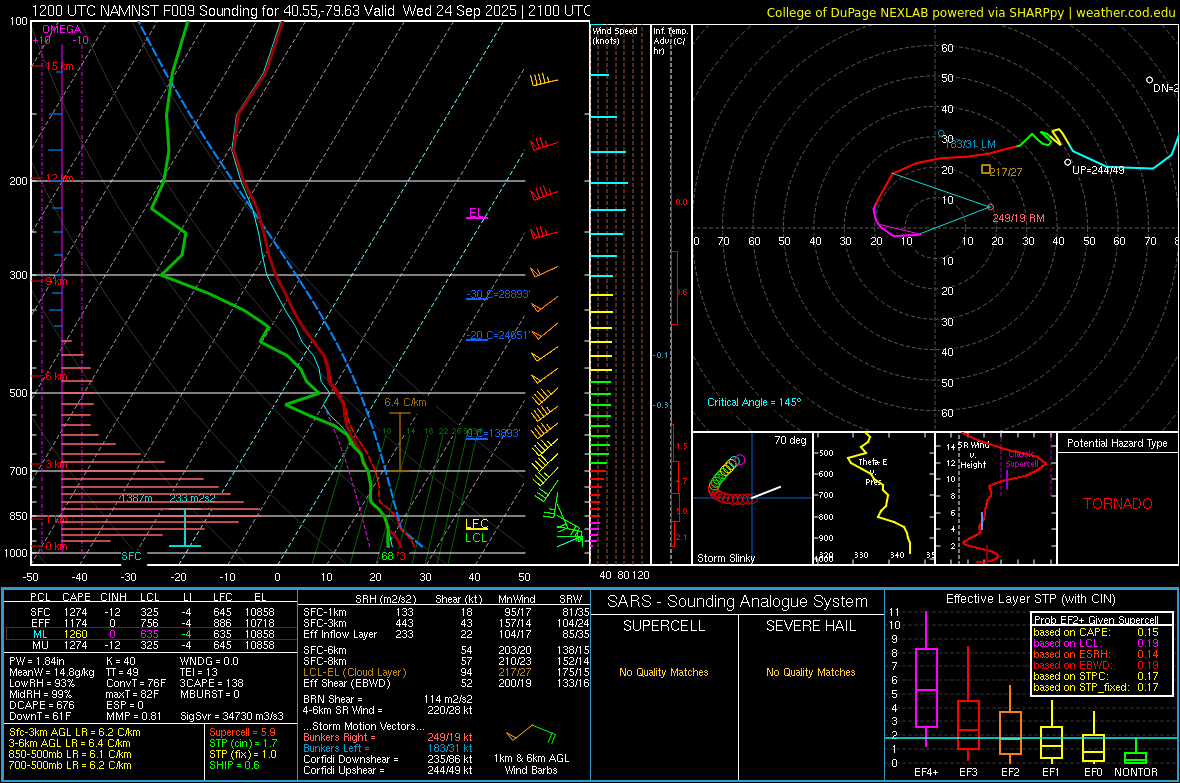The height and width of the screenshot is (783, 1180).
Task: Click the -30 C=28893' height label
Action: pyautogui.click(x=498, y=294)
